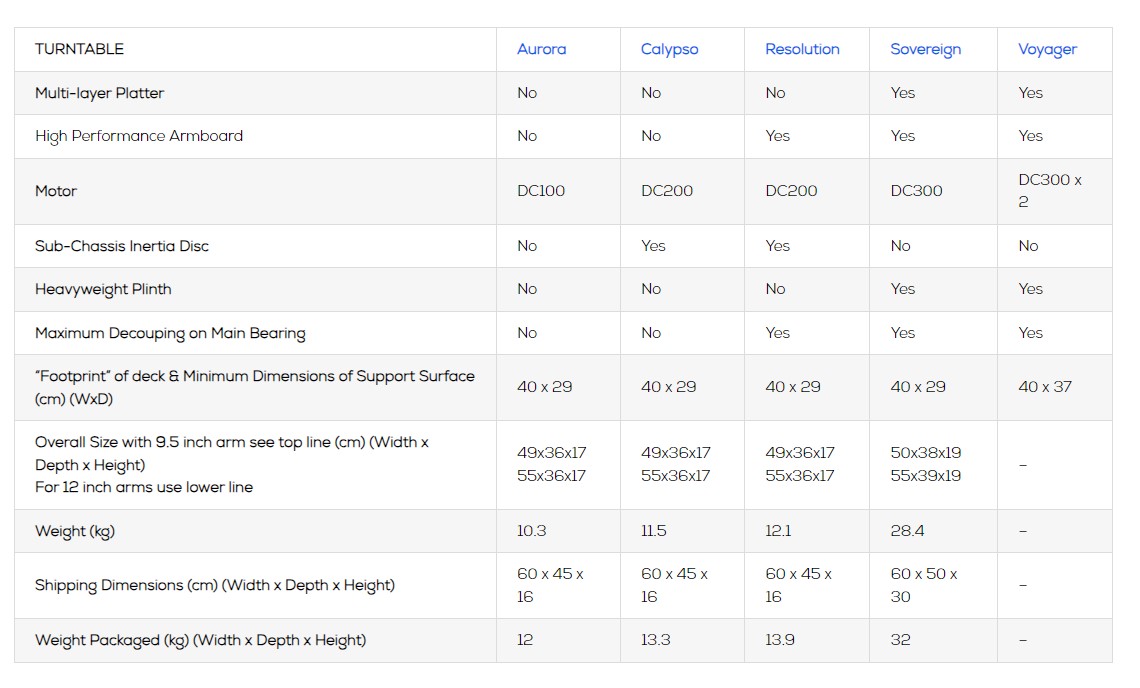This screenshot has width=1140, height=688.
Task: Click the TURNTABLE header cell
Action: coord(255,49)
